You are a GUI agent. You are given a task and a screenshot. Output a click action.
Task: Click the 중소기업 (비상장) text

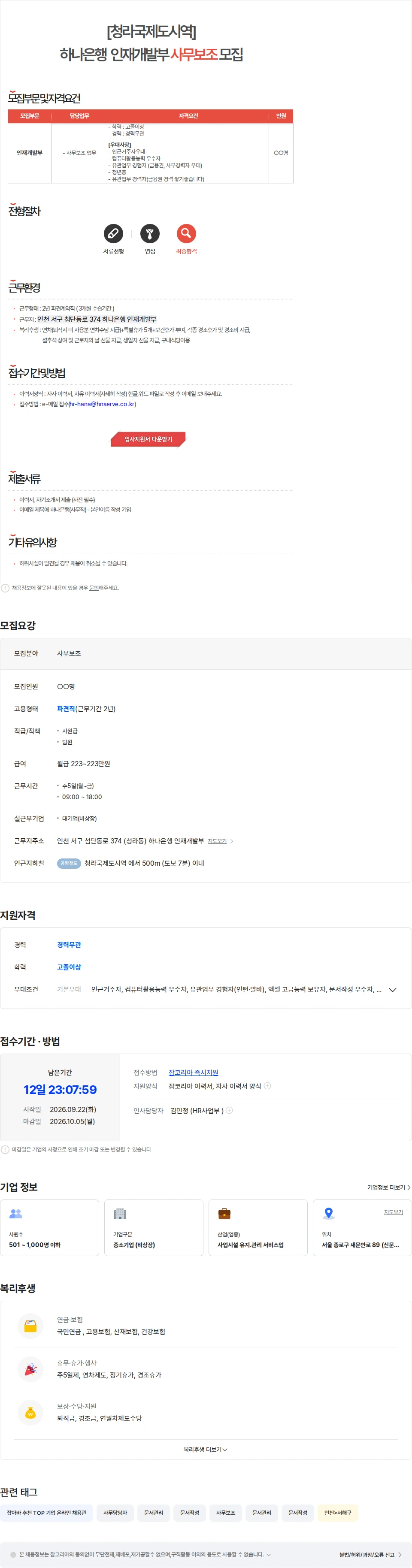click(x=134, y=1245)
